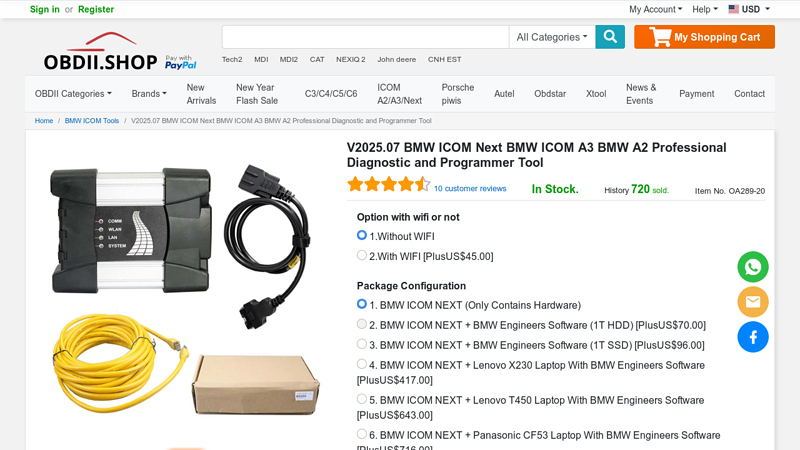
Task: Open ICOM A2/A3/Next menu item
Action: pos(399,94)
